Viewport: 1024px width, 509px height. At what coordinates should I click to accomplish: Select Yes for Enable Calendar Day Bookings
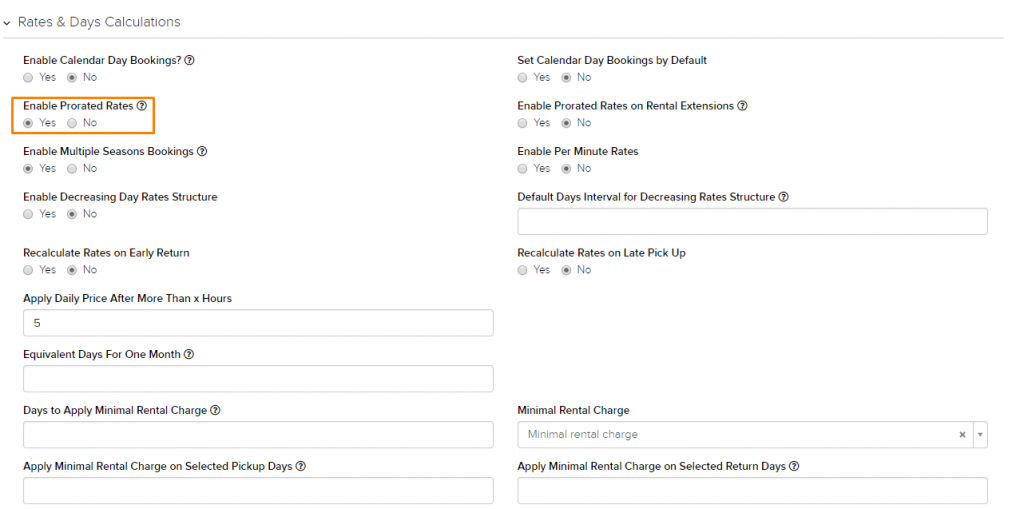[28, 77]
